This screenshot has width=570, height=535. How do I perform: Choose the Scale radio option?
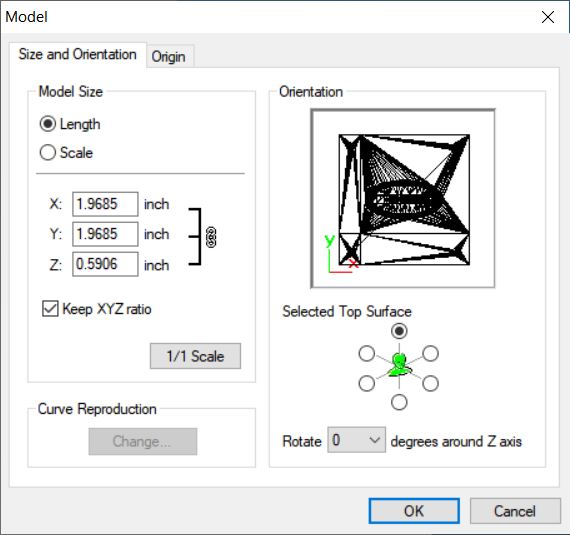(66, 153)
